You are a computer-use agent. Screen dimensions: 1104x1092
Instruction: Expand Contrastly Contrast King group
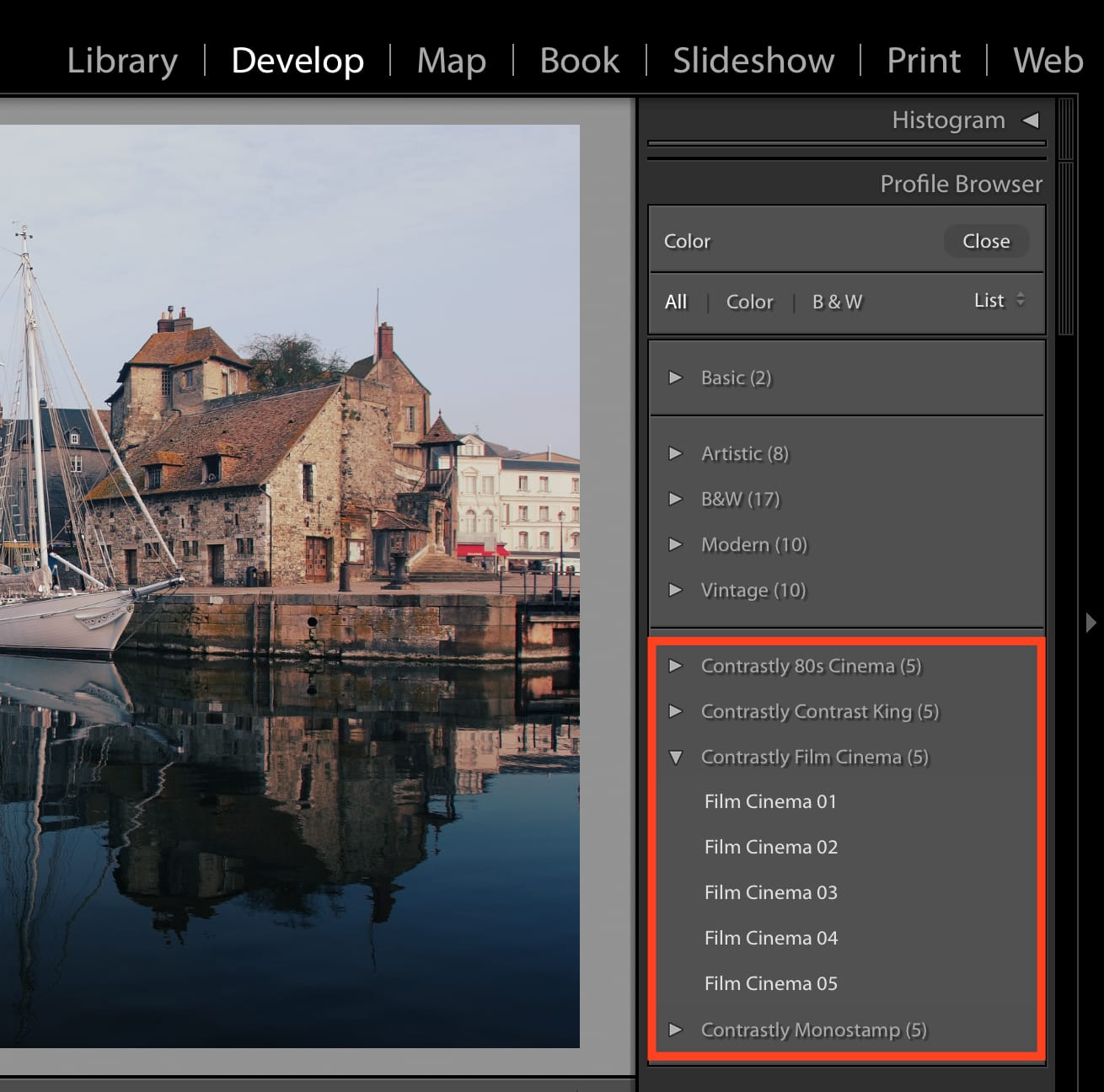pyautogui.click(x=675, y=711)
